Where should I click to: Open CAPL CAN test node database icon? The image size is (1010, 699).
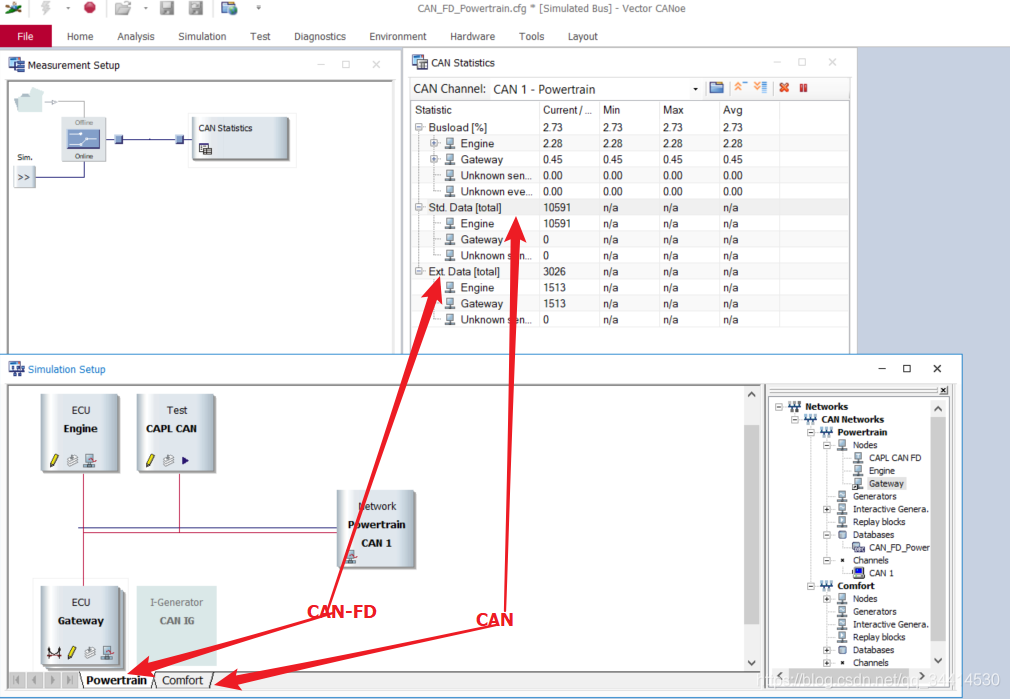(168, 460)
